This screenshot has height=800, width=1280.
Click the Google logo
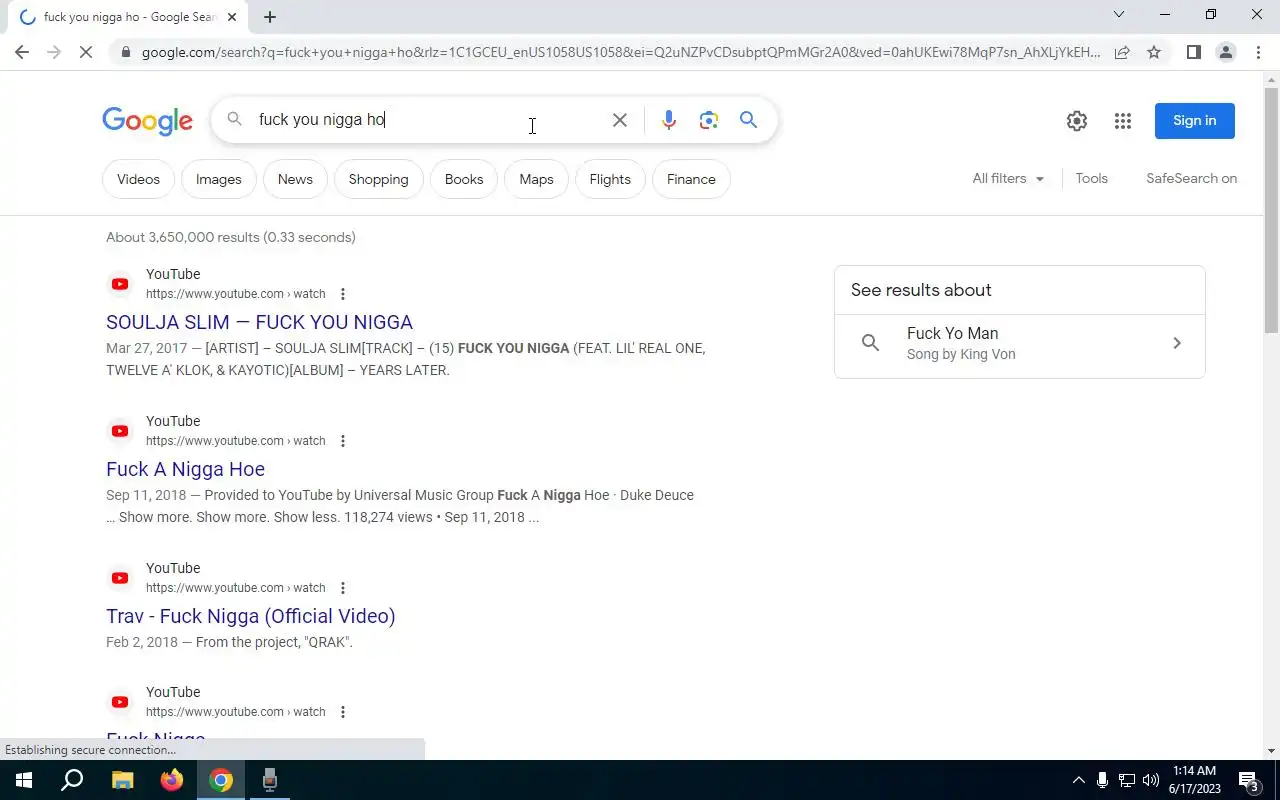point(147,121)
